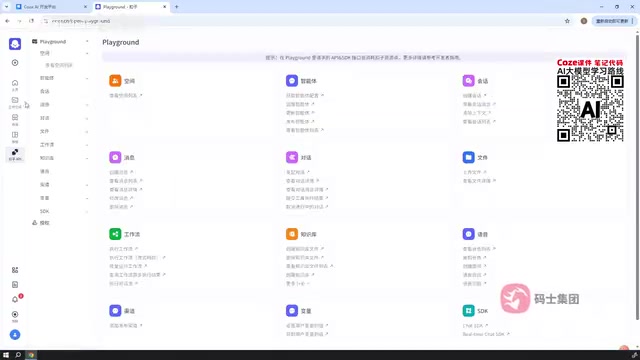Select 会话 in the sidebar menu
Screen dimensions: 640x360
point(44,91)
